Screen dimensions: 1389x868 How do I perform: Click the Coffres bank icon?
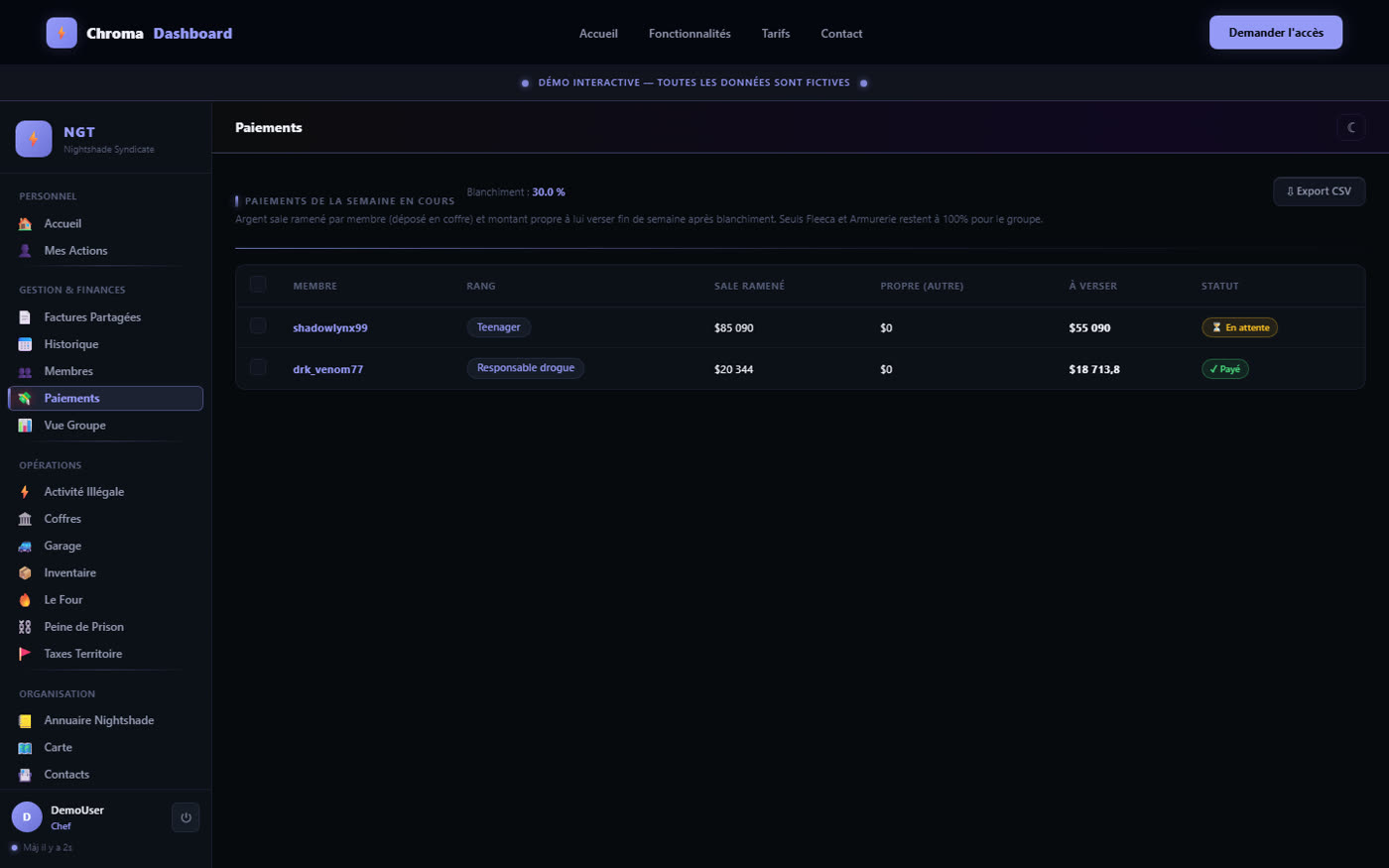pos(25,519)
